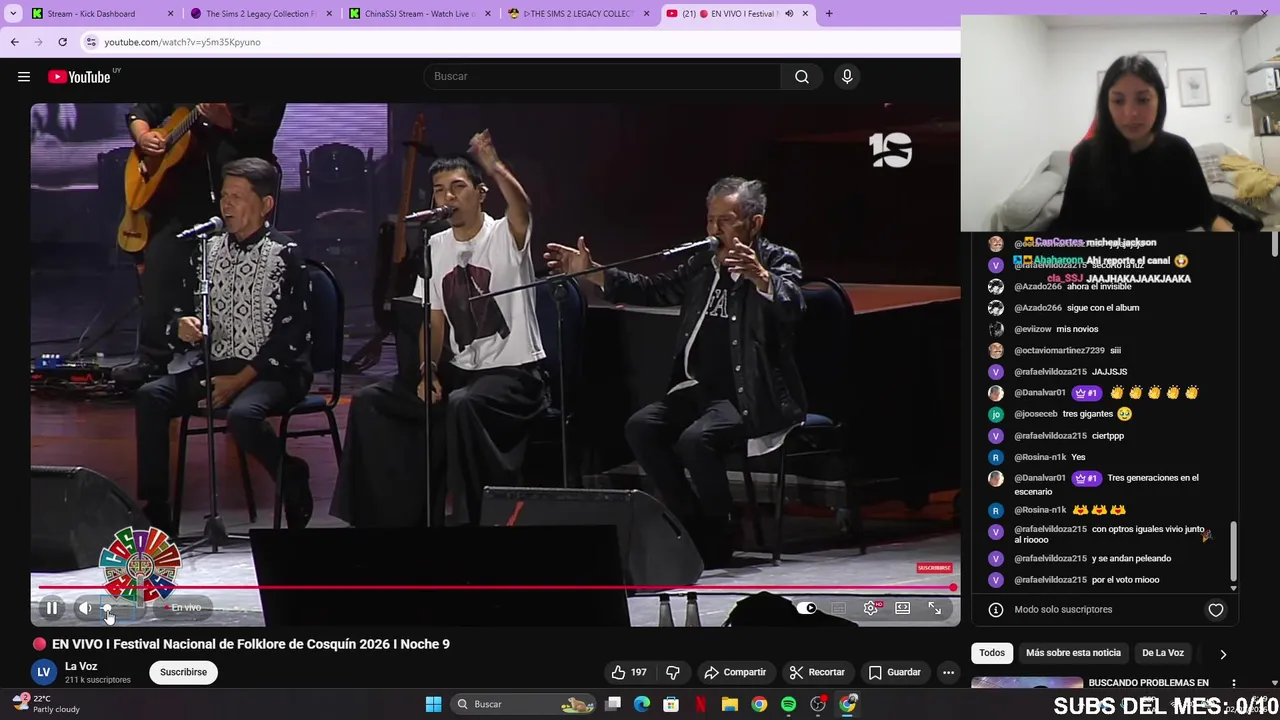Switch to 'THE SIMS 2 LEGACY COLLECT' tab
Screen dimensions: 1280x720
point(580,14)
